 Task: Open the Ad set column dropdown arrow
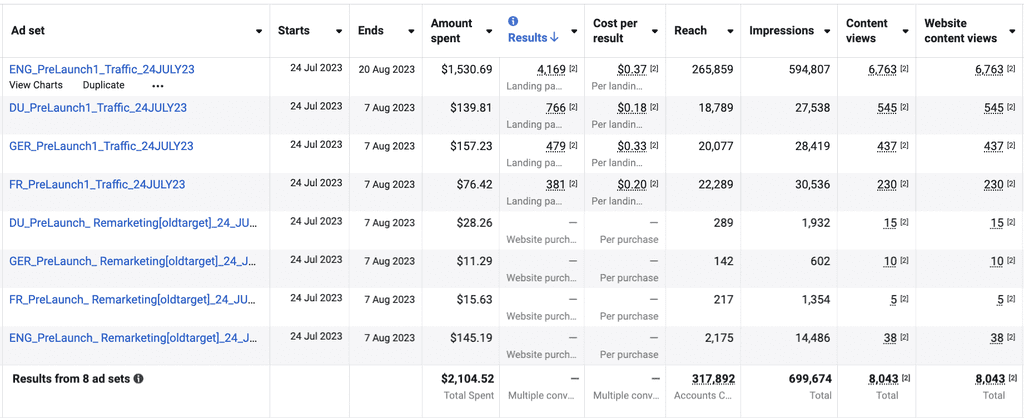click(259, 32)
